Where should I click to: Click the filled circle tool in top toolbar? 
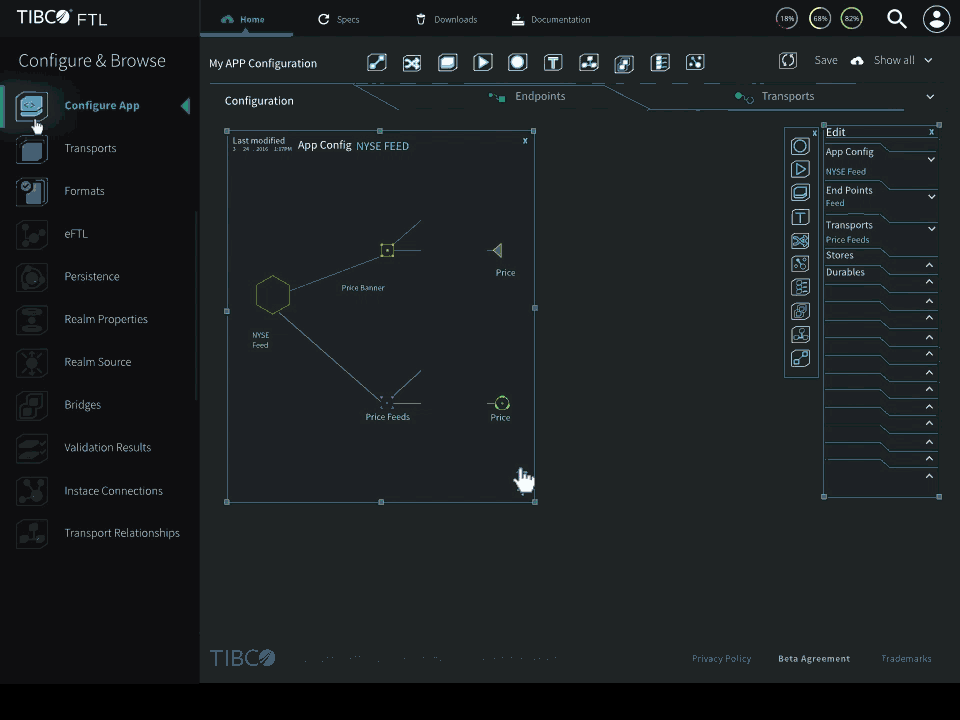[518, 62]
